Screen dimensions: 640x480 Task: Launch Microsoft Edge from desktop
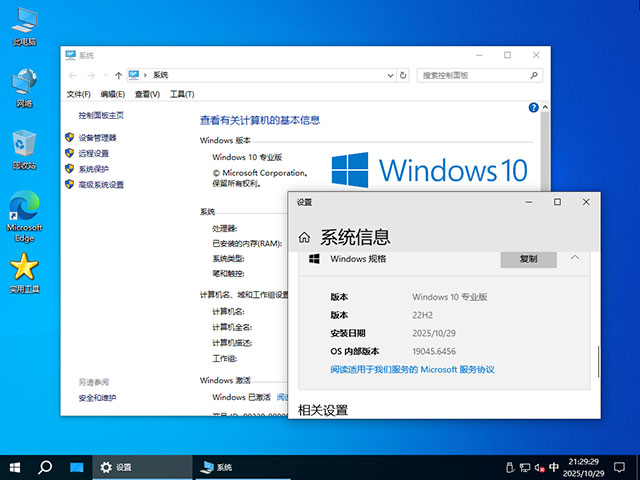[24, 216]
